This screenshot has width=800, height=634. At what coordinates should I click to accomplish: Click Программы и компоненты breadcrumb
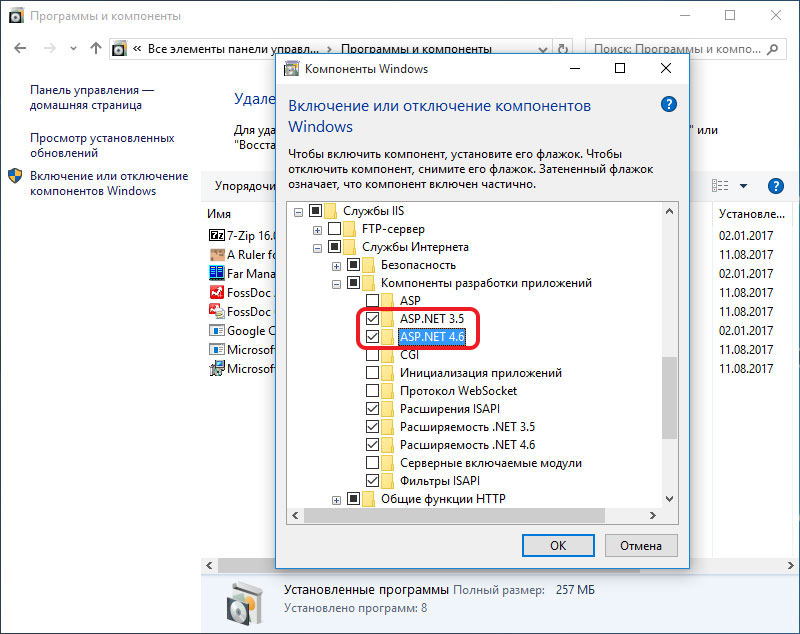[x=416, y=49]
